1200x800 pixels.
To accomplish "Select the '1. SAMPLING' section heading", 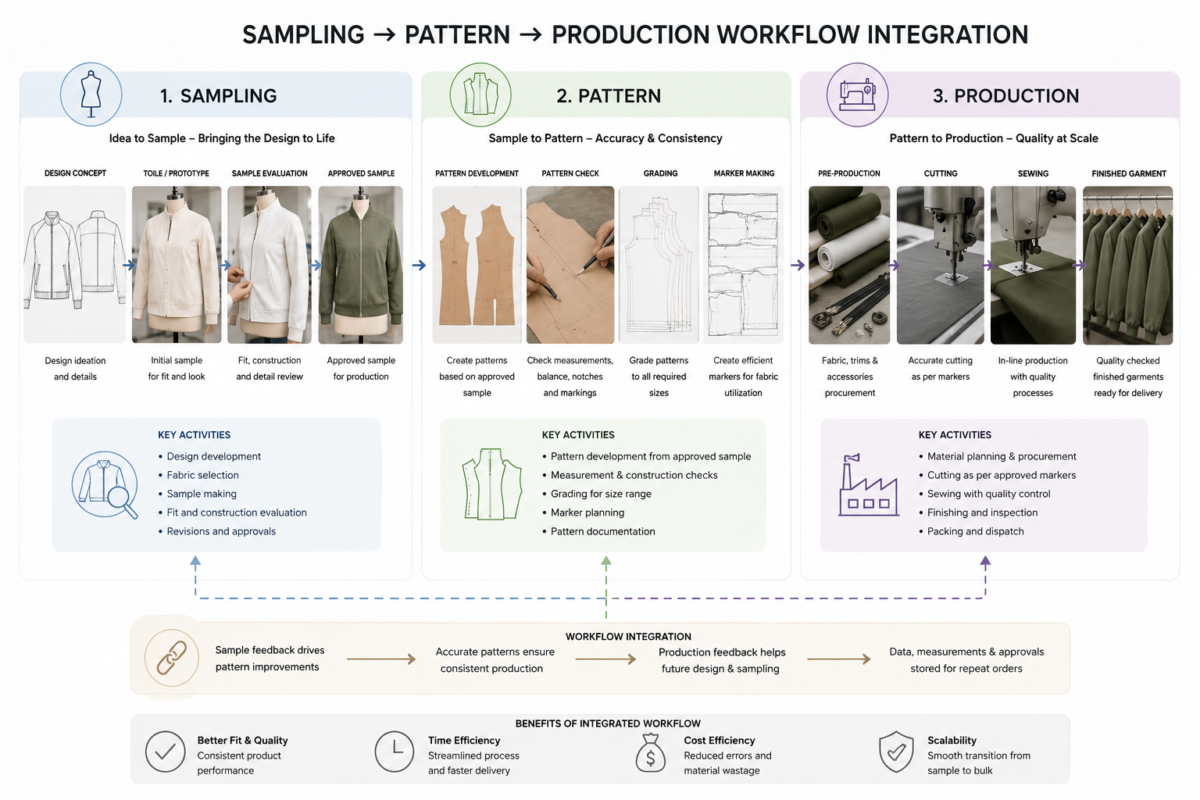I will [x=218, y=96].
